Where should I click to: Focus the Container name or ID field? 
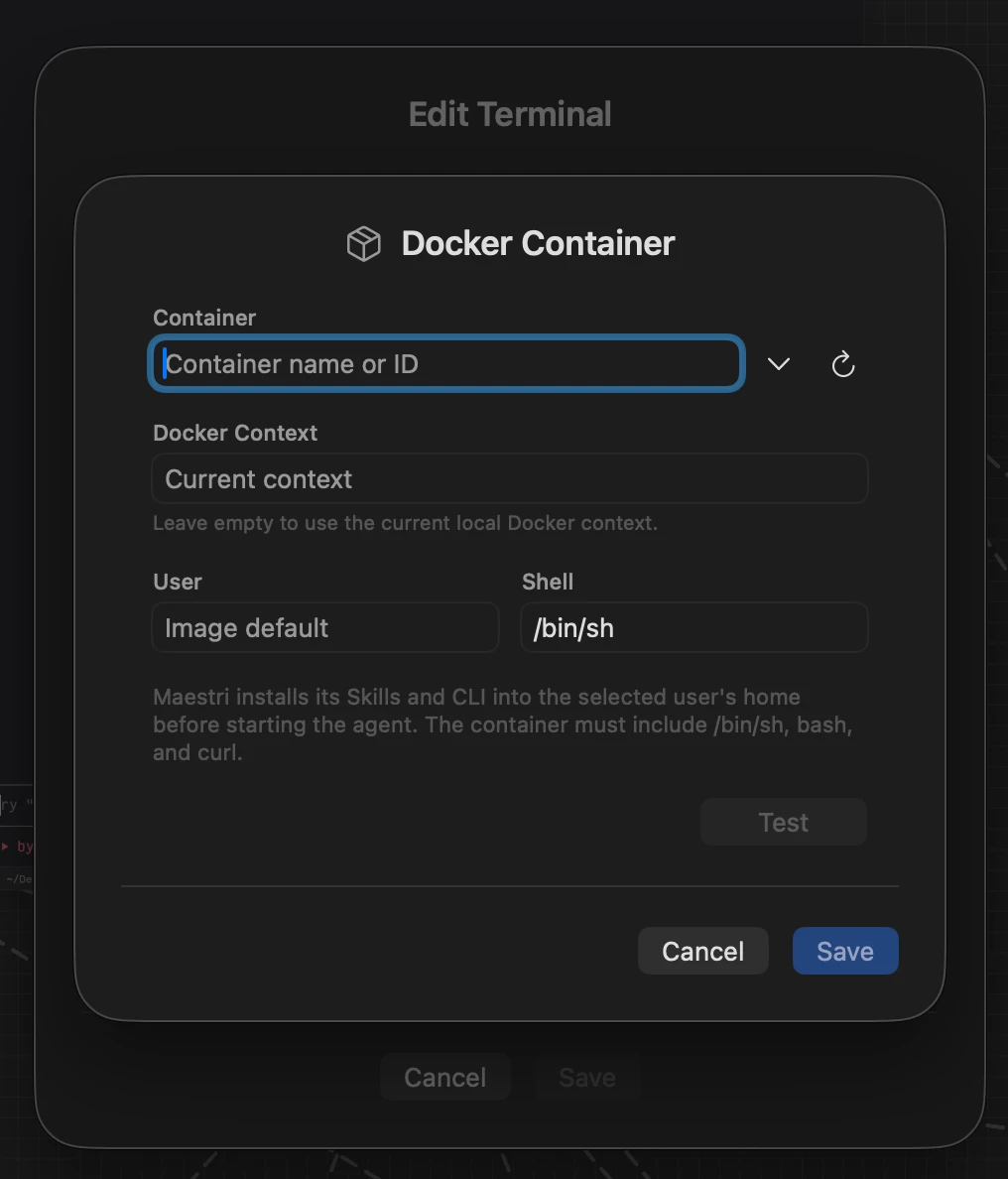(x=446, y=364)
